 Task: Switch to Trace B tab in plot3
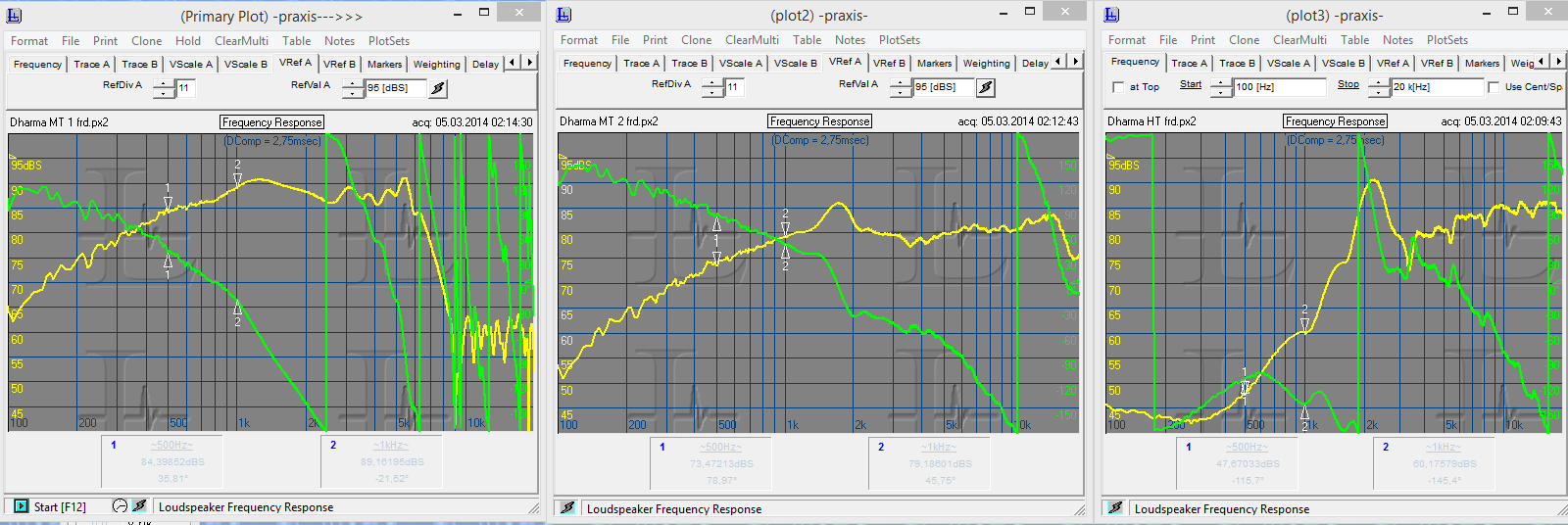pos(1237,64)
